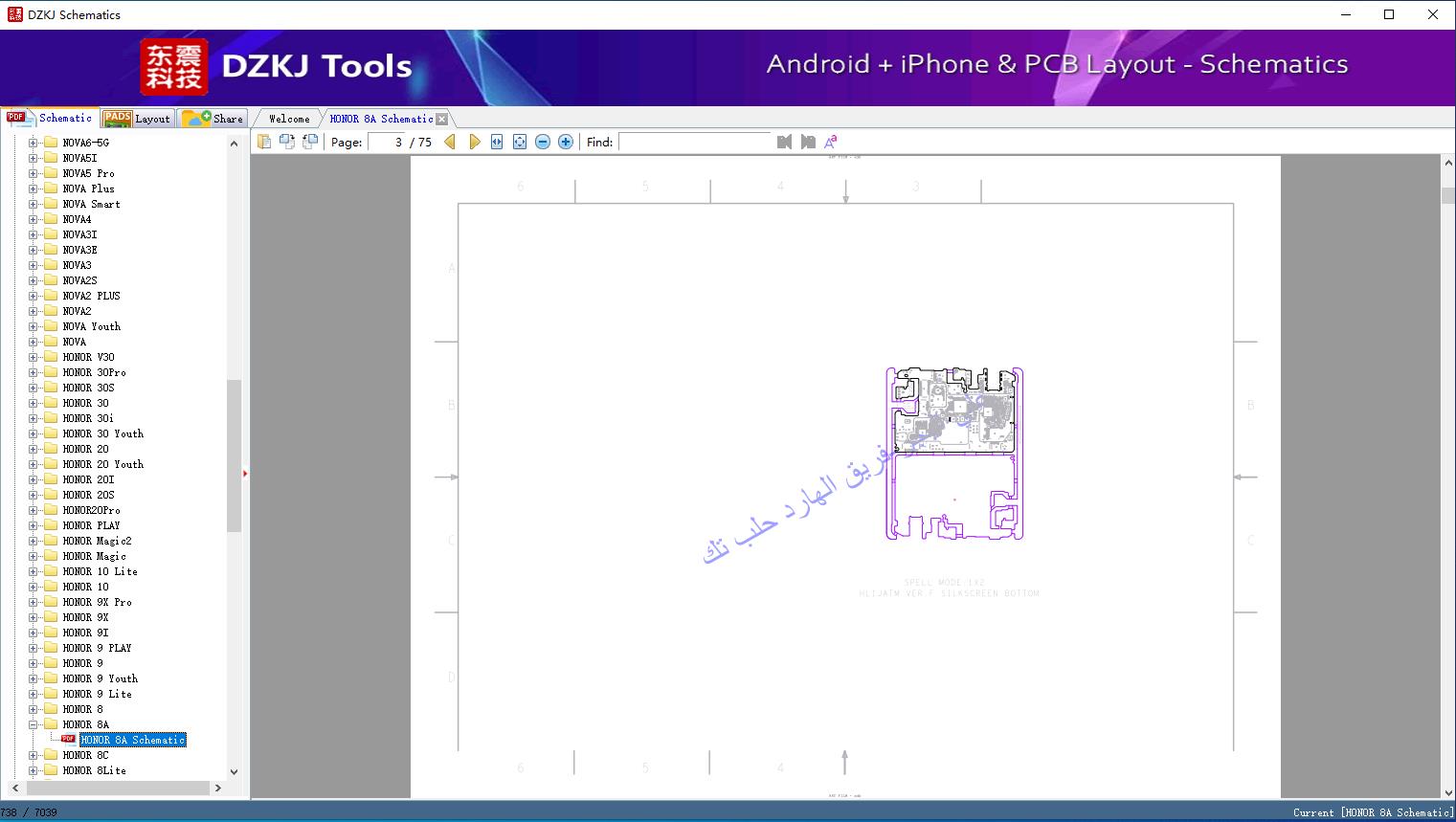Expand the NOVA2 PLUS folder
Viewport: 1456px width, 822px height.
pyautogui.click(x=33, y=296)
